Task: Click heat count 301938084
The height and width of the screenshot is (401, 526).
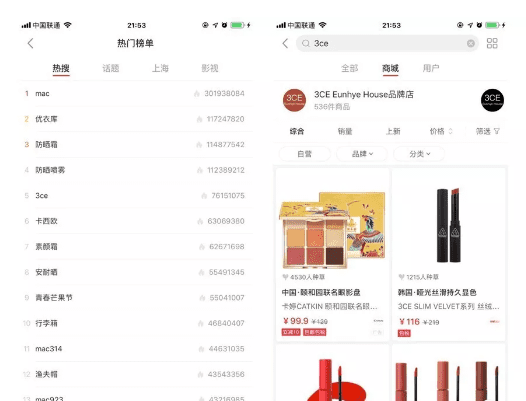Action: point(224,94)
